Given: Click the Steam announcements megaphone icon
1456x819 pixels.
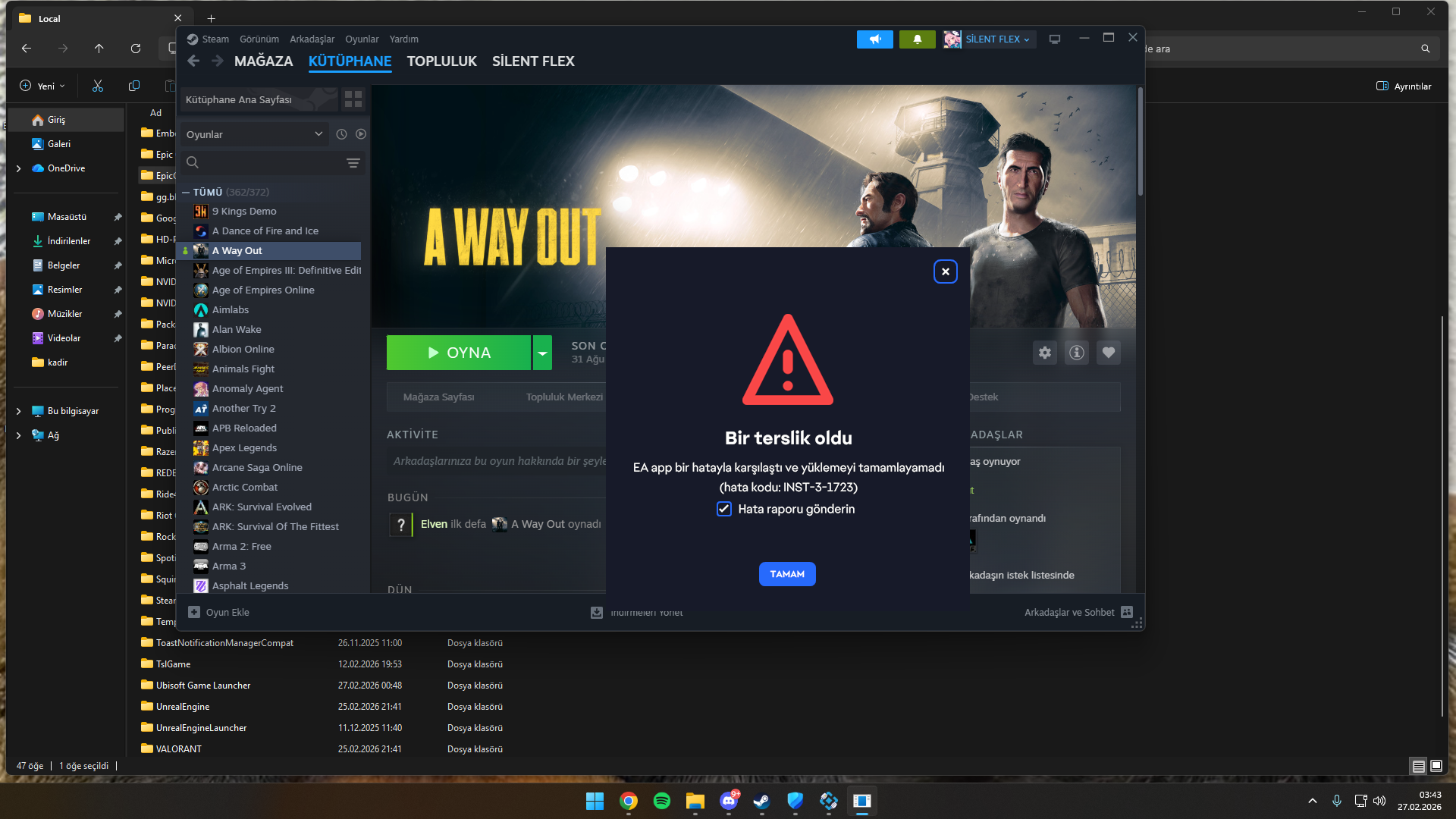Looking at the screenshot, I should (874, 39).
